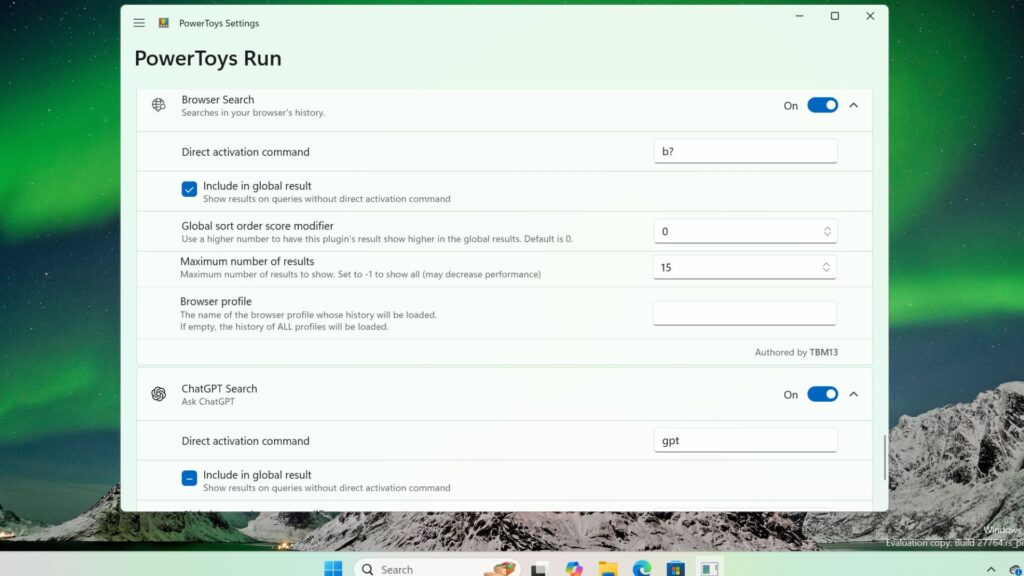This screenshot has height=576, width=1024.
Task: Click the PowerToys logo in the title bar
Action: (163, 22)
